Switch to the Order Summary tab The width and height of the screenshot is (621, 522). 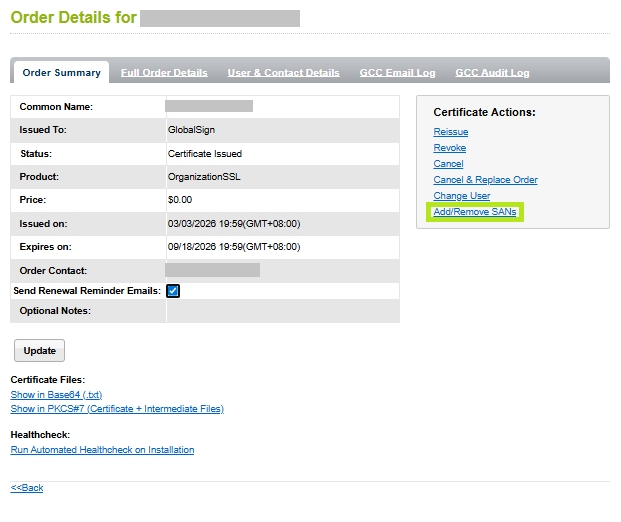(x=61, y=73)
